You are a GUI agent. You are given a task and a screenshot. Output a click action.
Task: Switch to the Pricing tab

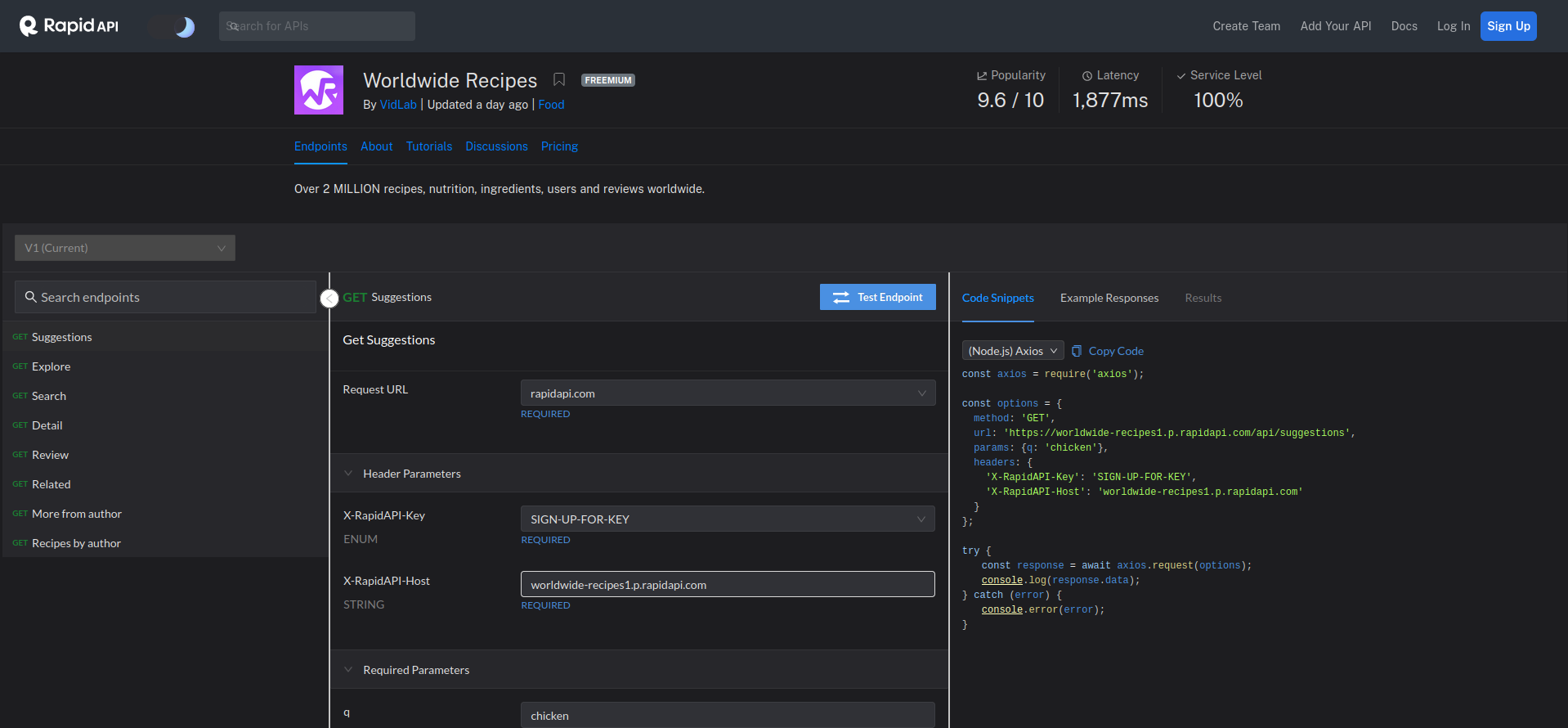pos(559,146)
